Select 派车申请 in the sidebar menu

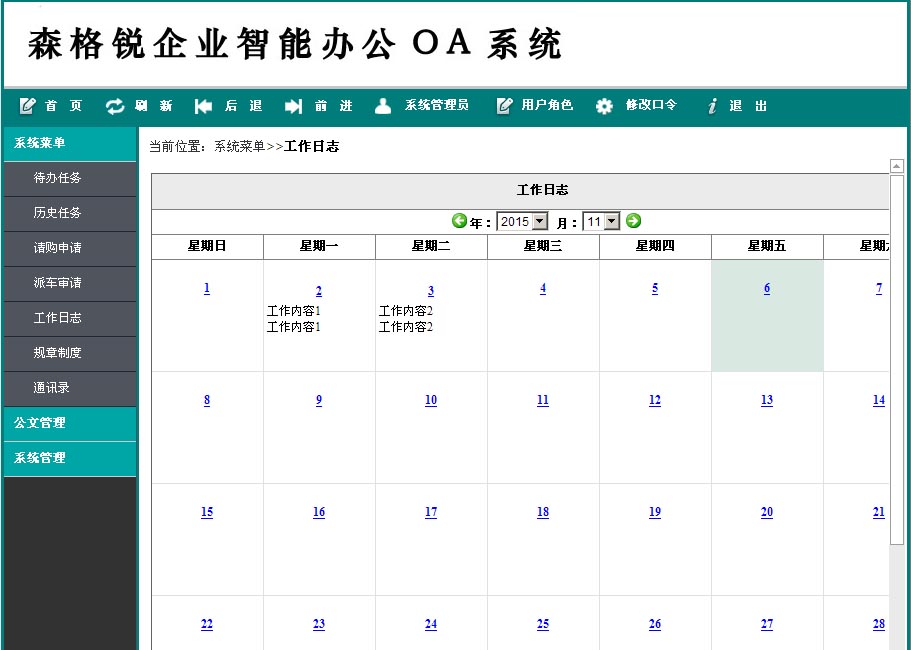[58, 283]
